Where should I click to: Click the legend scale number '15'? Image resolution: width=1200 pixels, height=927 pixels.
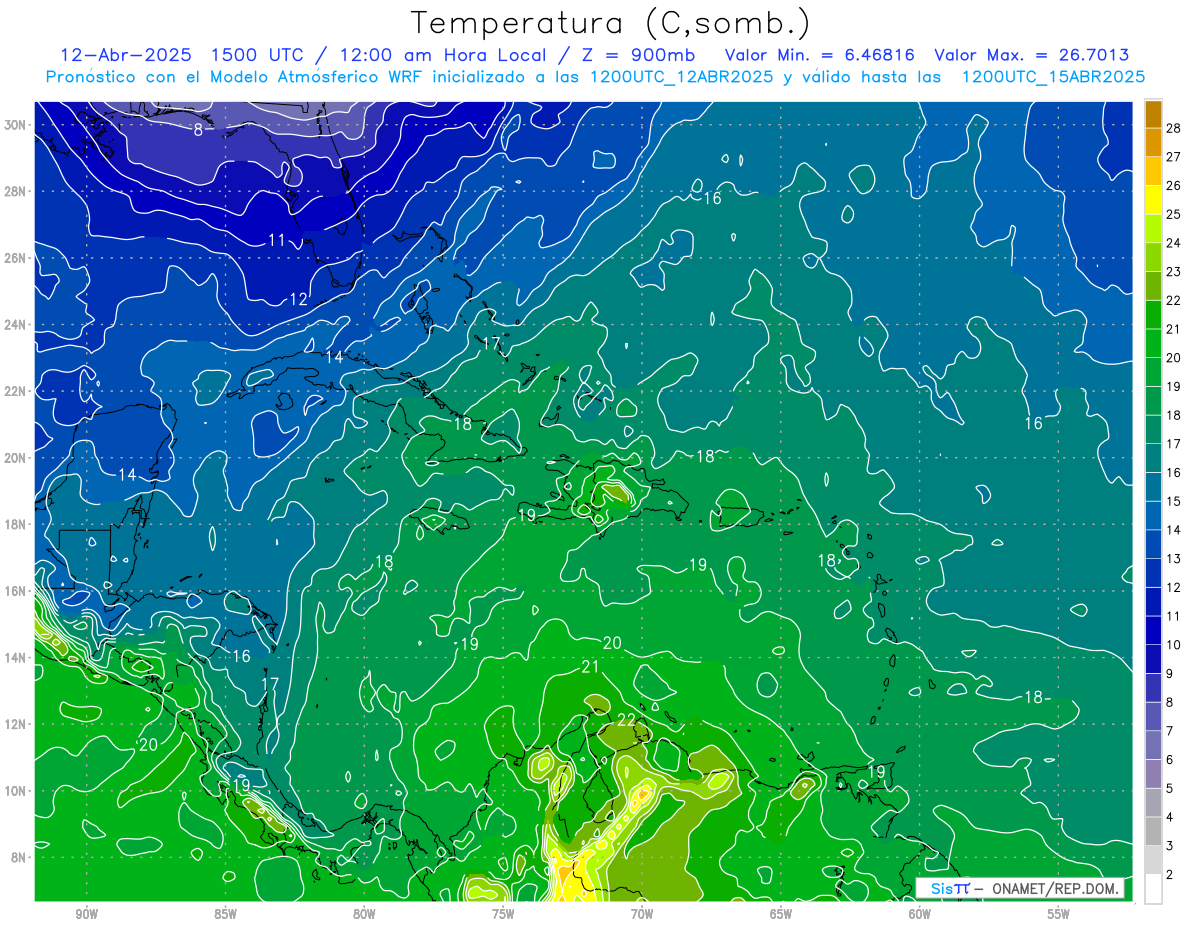click(1174, 501)
